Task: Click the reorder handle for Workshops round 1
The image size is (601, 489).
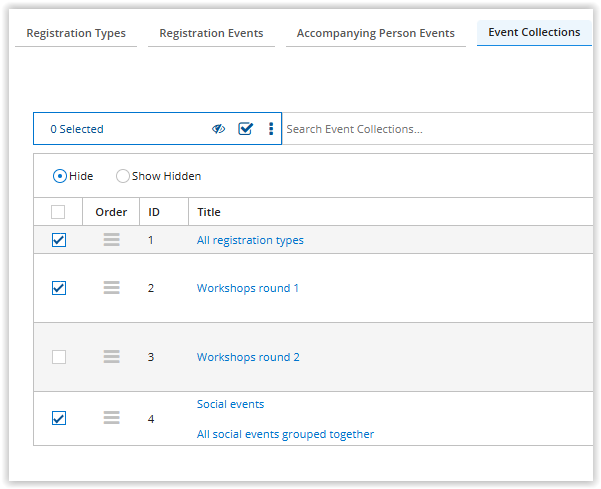Action: (112, 287)
